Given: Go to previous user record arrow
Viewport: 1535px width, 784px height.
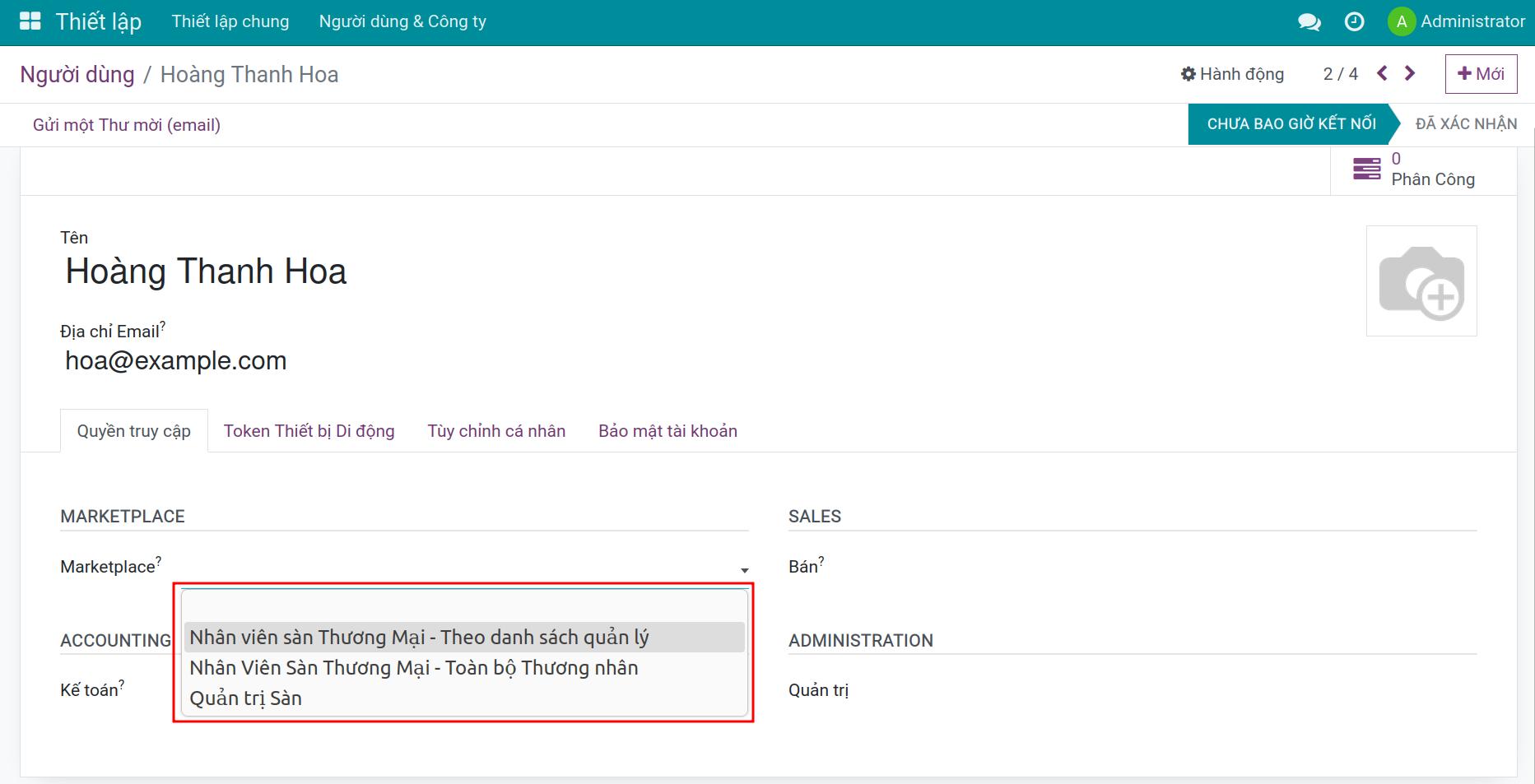Looking at the screenshot, I should [1382, 74].
